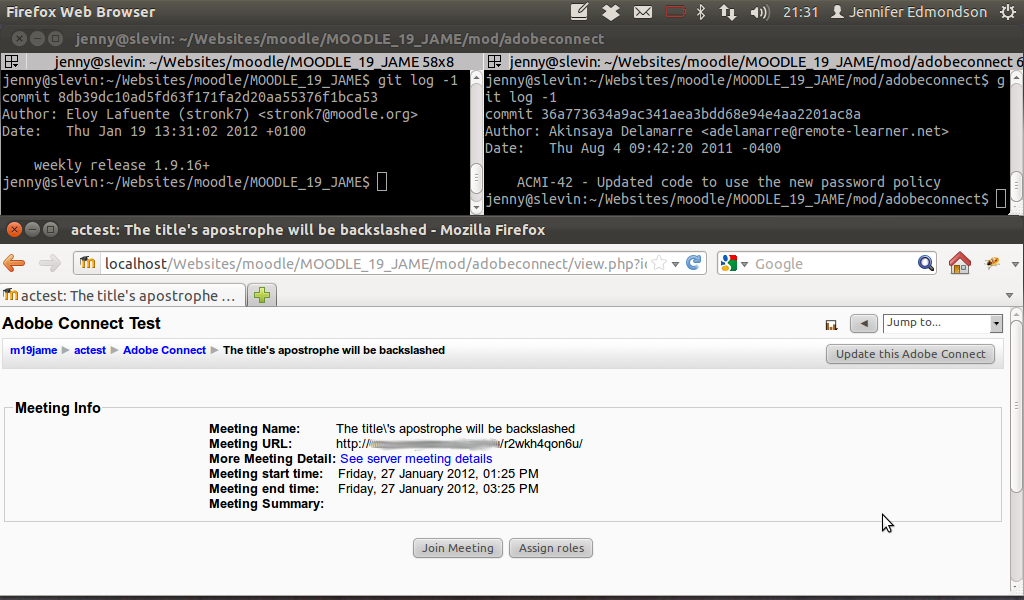Click the Join Meeting button
This screenshot has height=600, width=1024.
(458, 548)
